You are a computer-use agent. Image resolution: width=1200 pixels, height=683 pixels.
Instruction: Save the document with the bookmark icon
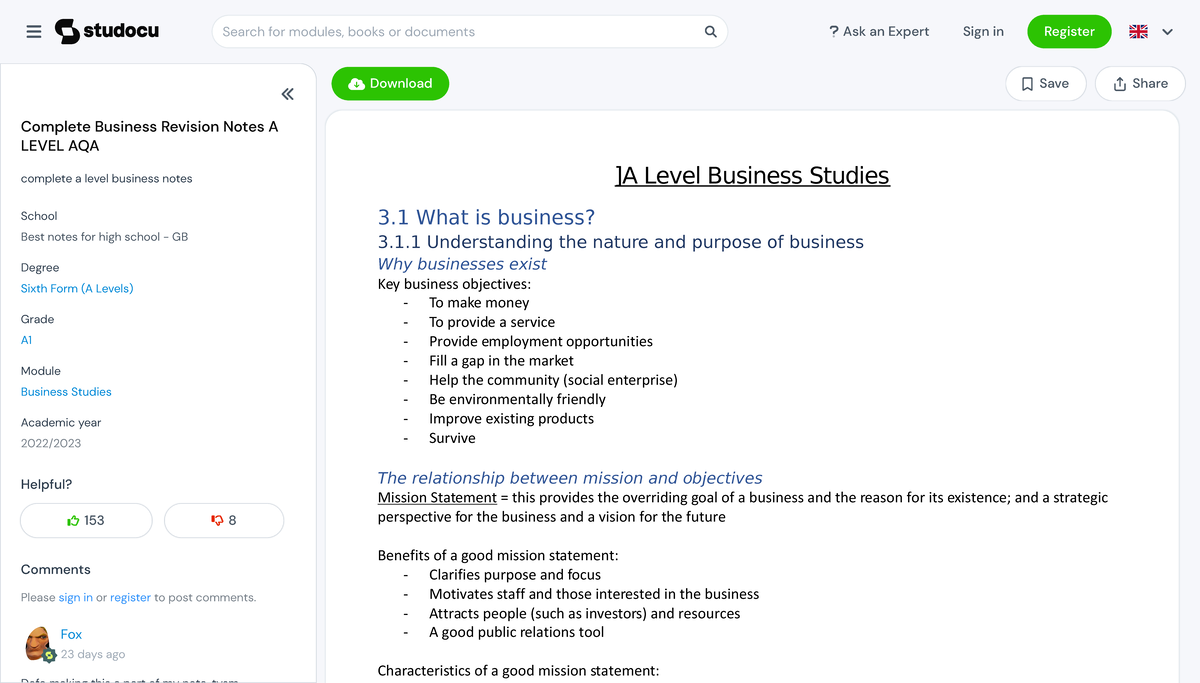1028,83
